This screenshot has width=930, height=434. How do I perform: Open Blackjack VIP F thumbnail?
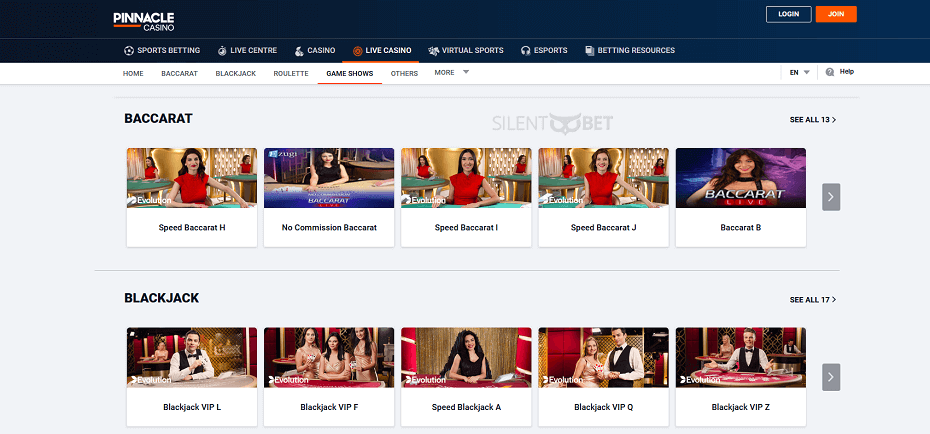(329, 358)
